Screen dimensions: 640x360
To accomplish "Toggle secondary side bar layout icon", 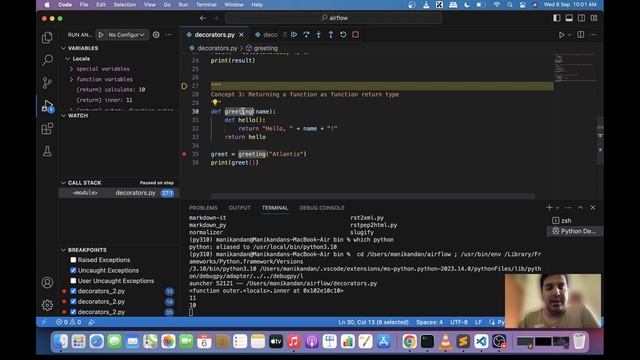I will [x=581, y=18].
